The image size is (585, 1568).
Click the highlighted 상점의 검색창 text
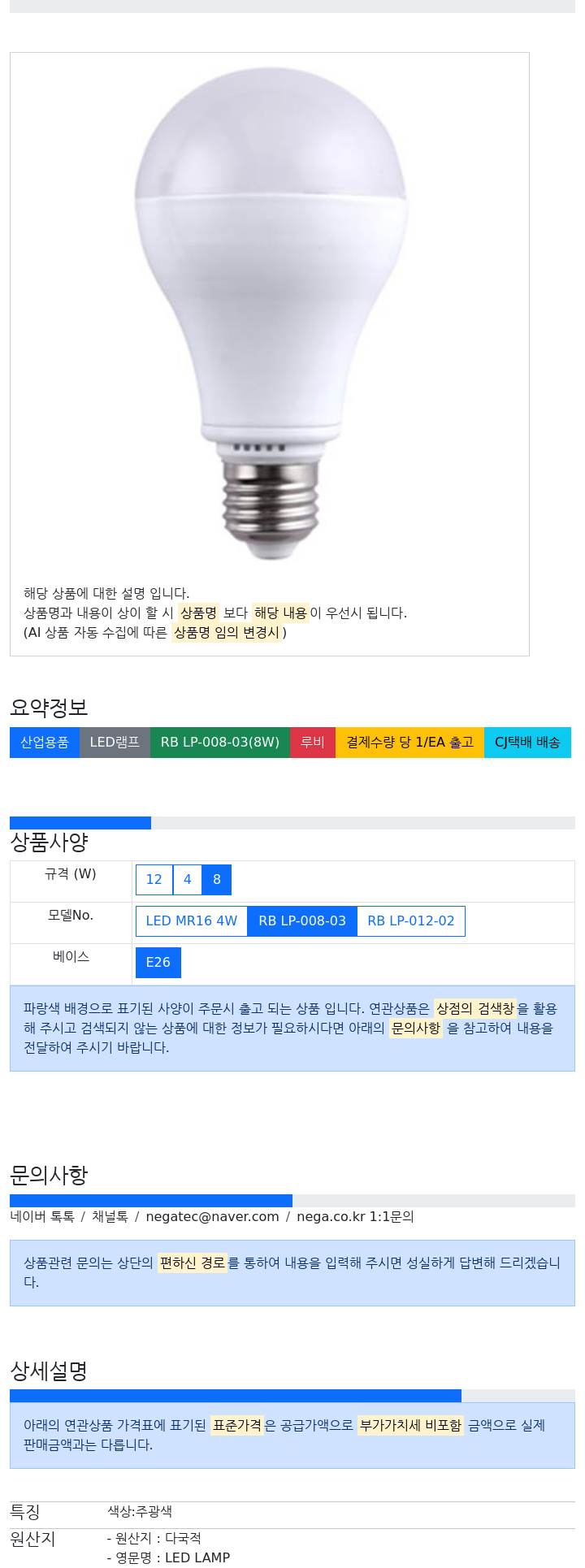coord(475,1009)
